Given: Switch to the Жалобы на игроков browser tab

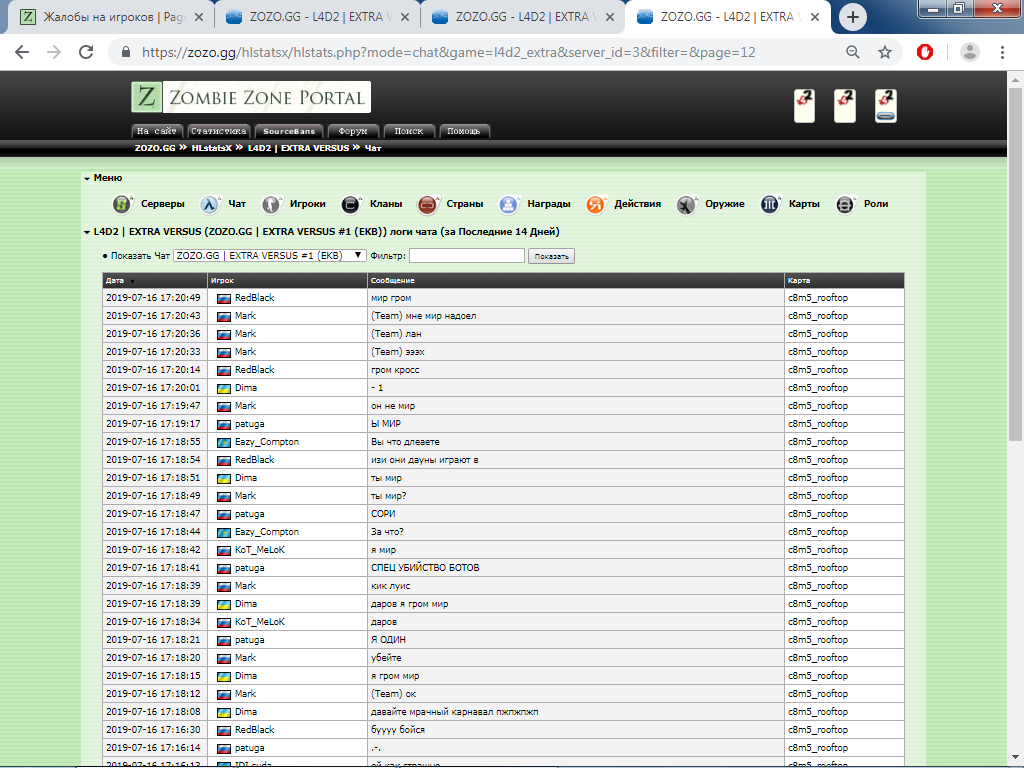Looking at the screenshot, I should (103, 17).
